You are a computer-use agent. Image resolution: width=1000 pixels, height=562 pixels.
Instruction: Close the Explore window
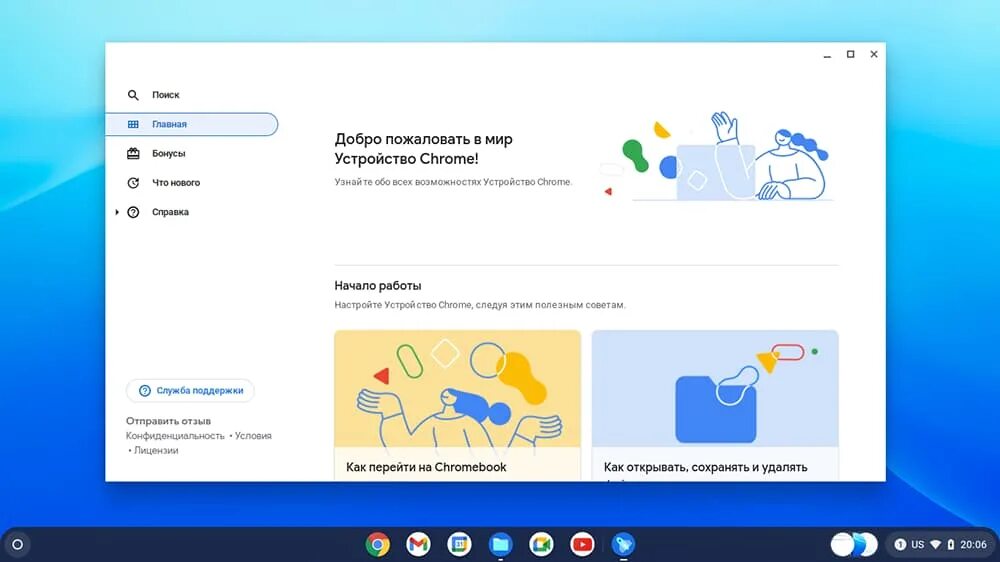874,55
